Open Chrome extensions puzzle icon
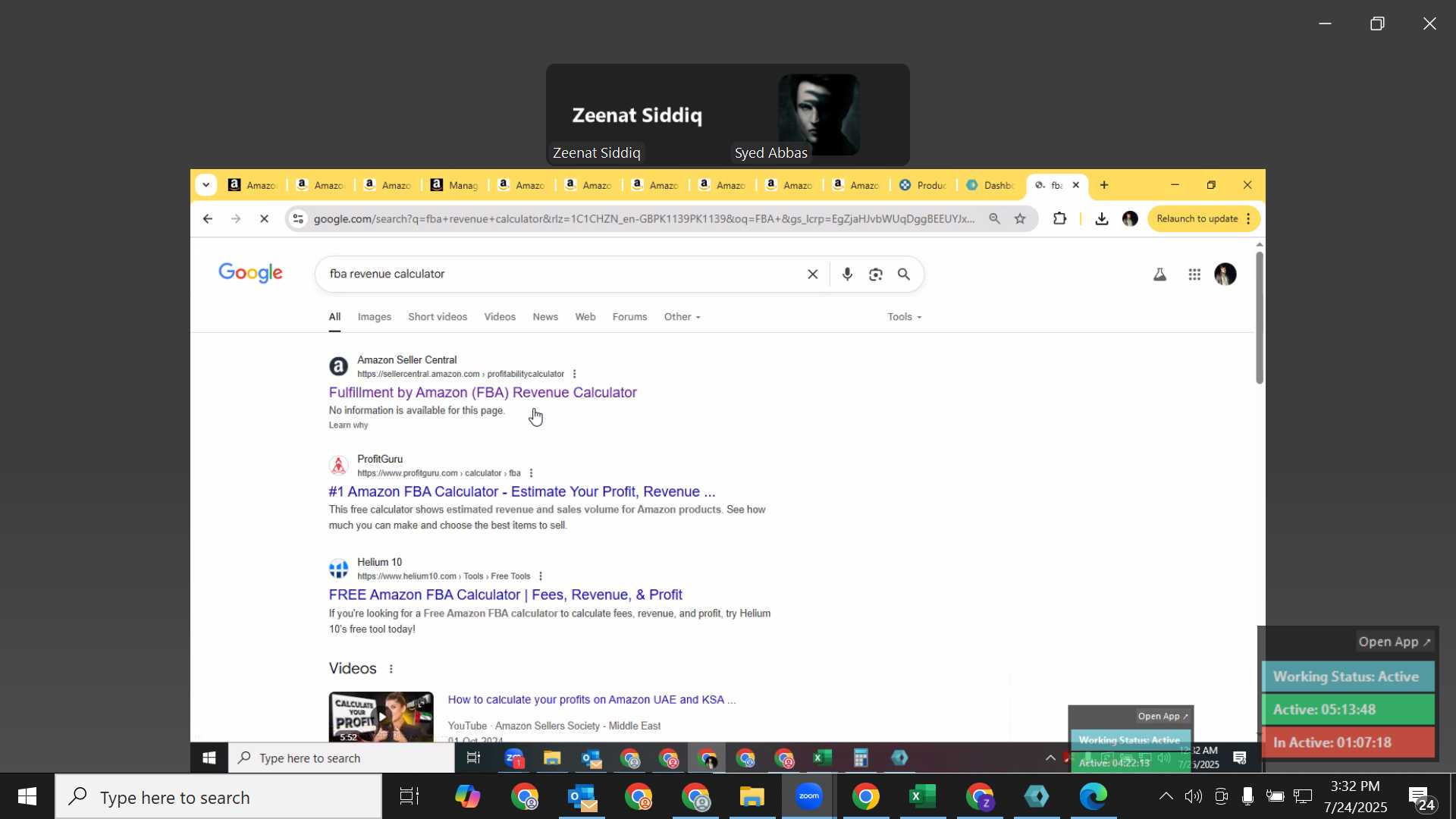The height and width of the screenshot is (819, 1456). click(1060, 219)
